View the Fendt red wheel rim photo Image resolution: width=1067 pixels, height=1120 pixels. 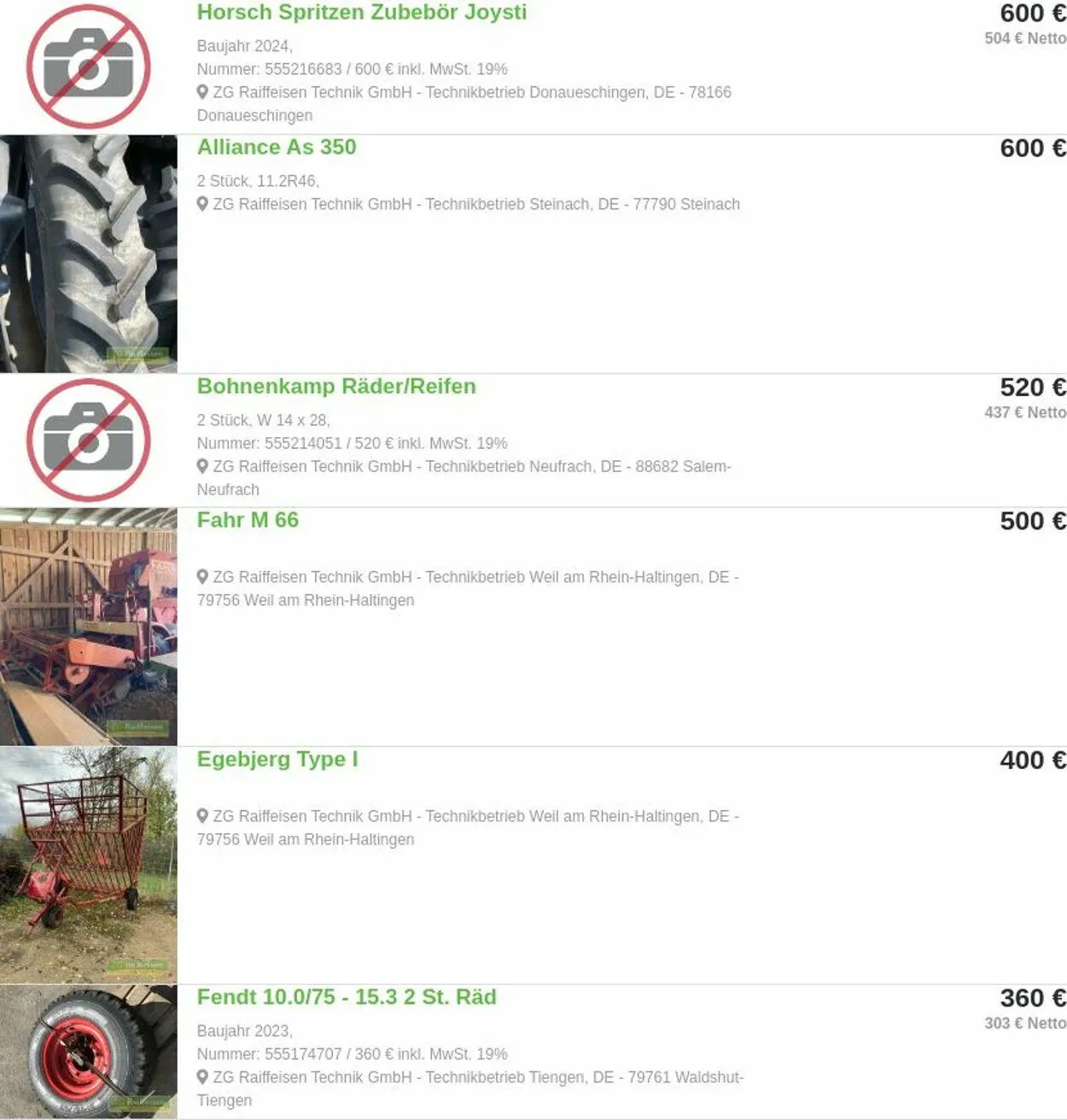coord(89,1052)
